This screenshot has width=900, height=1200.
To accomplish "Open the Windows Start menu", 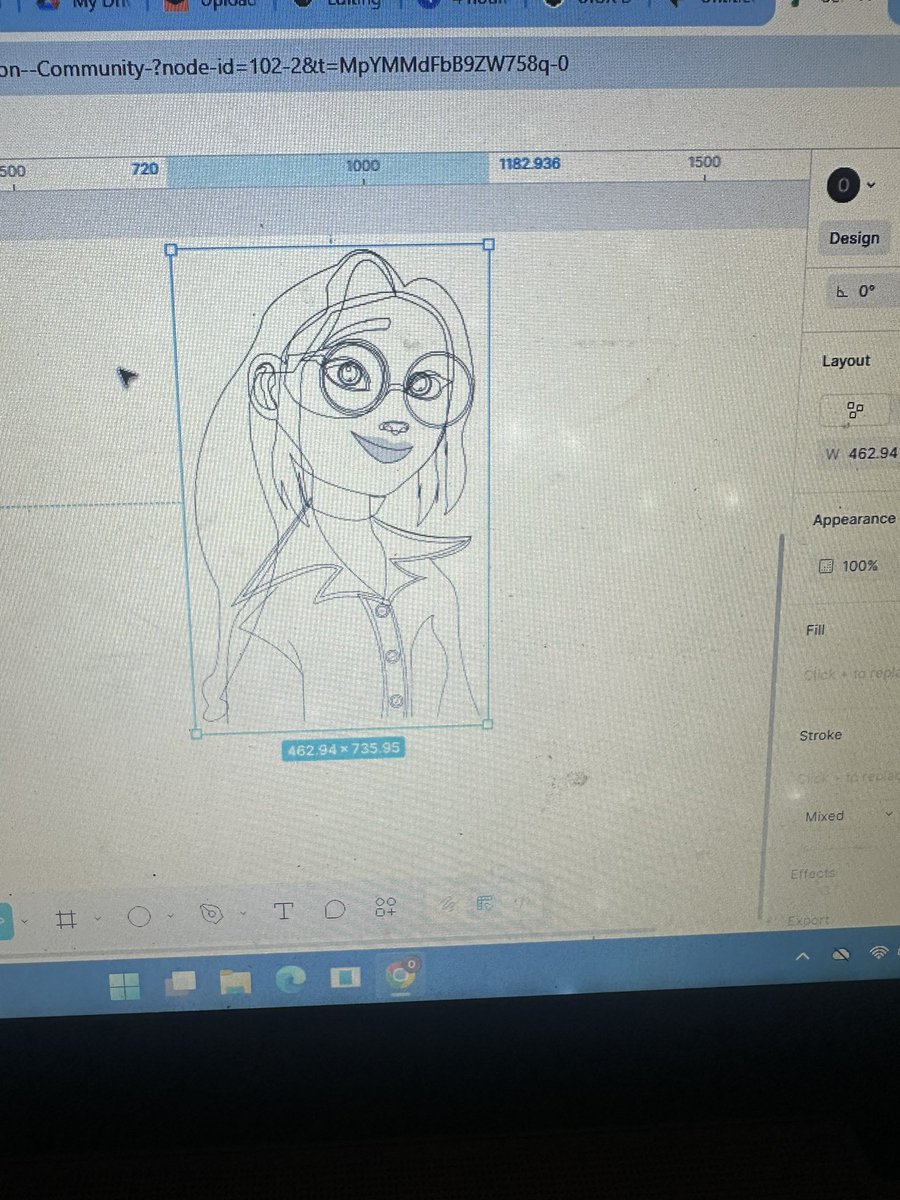I will pos(125,986).
